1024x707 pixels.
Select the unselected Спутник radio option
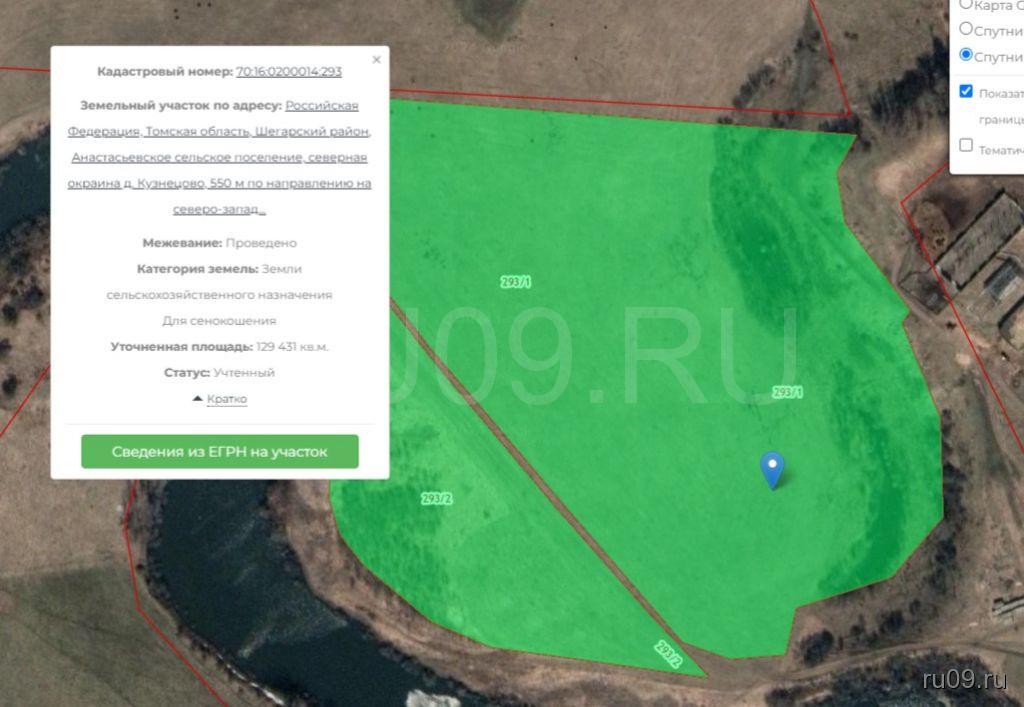pyautogui.click(x=966, y=29)
